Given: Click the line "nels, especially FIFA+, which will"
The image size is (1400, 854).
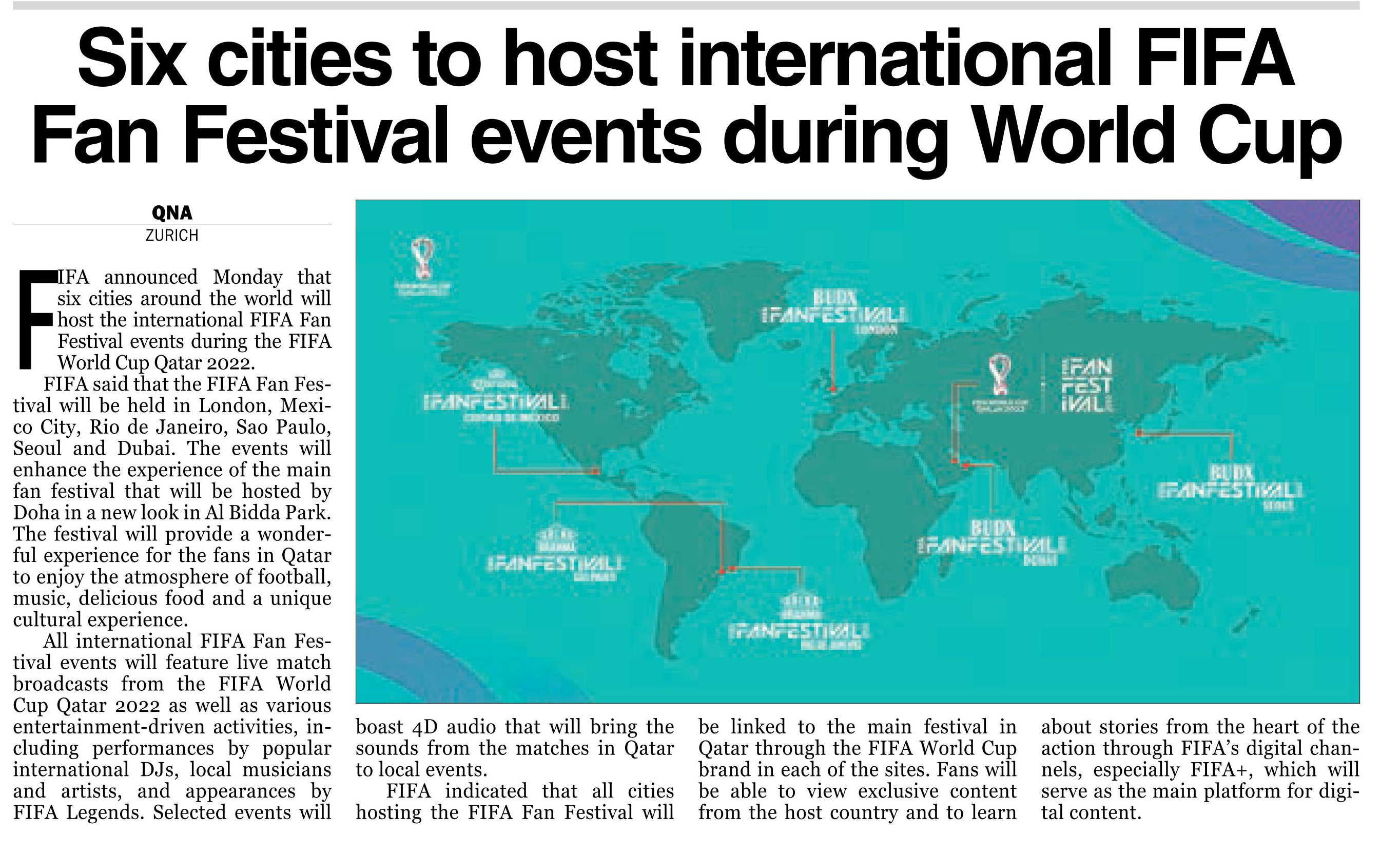Looking at the screenshot, I should 1200,769.
